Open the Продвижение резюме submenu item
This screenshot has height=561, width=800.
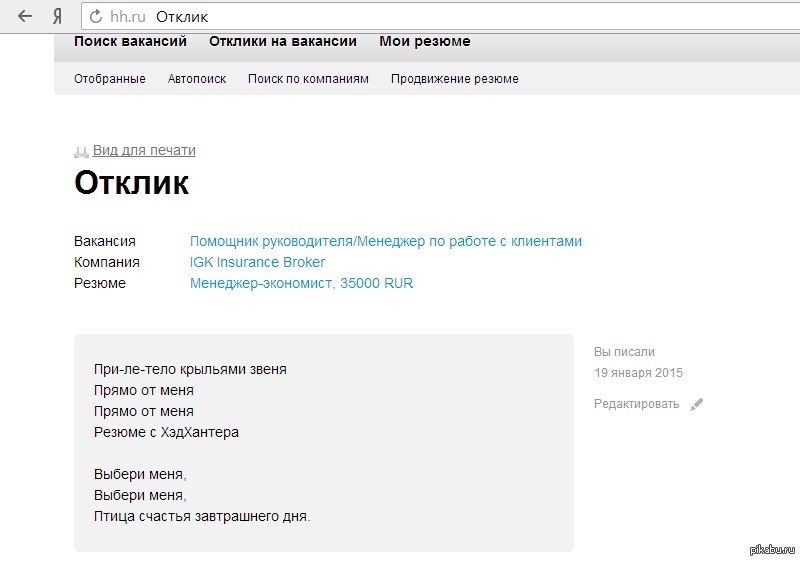[455, 79]
